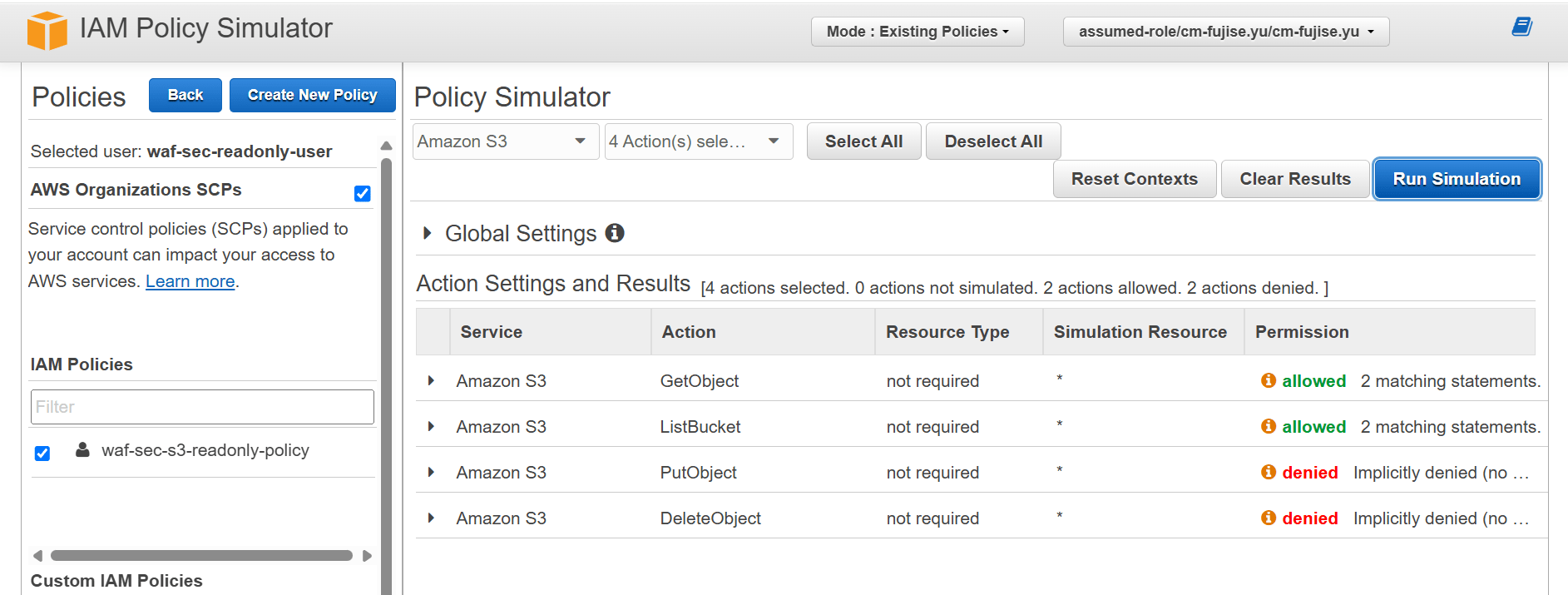Click the Select All button

[x=863, y=141]
